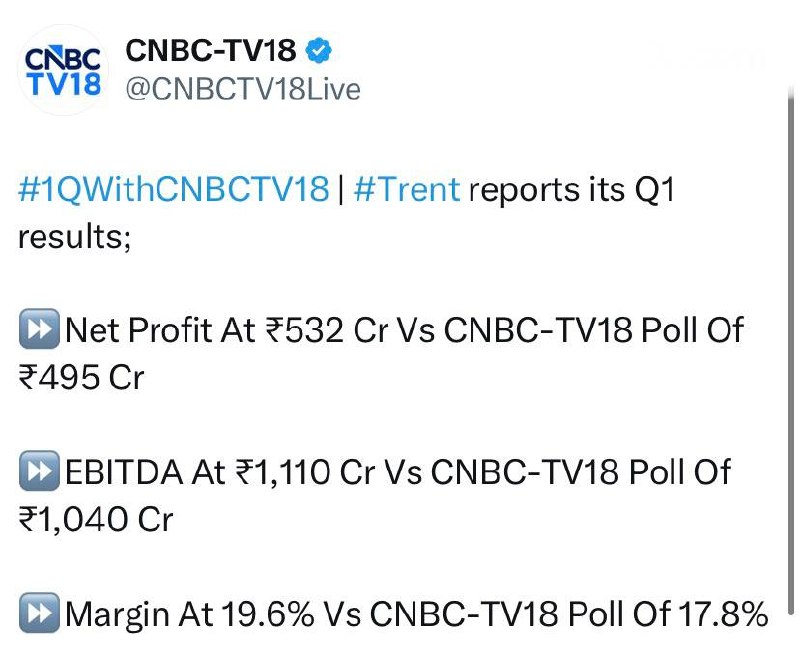Open CNBC-TV18 display name
The width and height of the screenshot is (800, 656).
(211, 51)
